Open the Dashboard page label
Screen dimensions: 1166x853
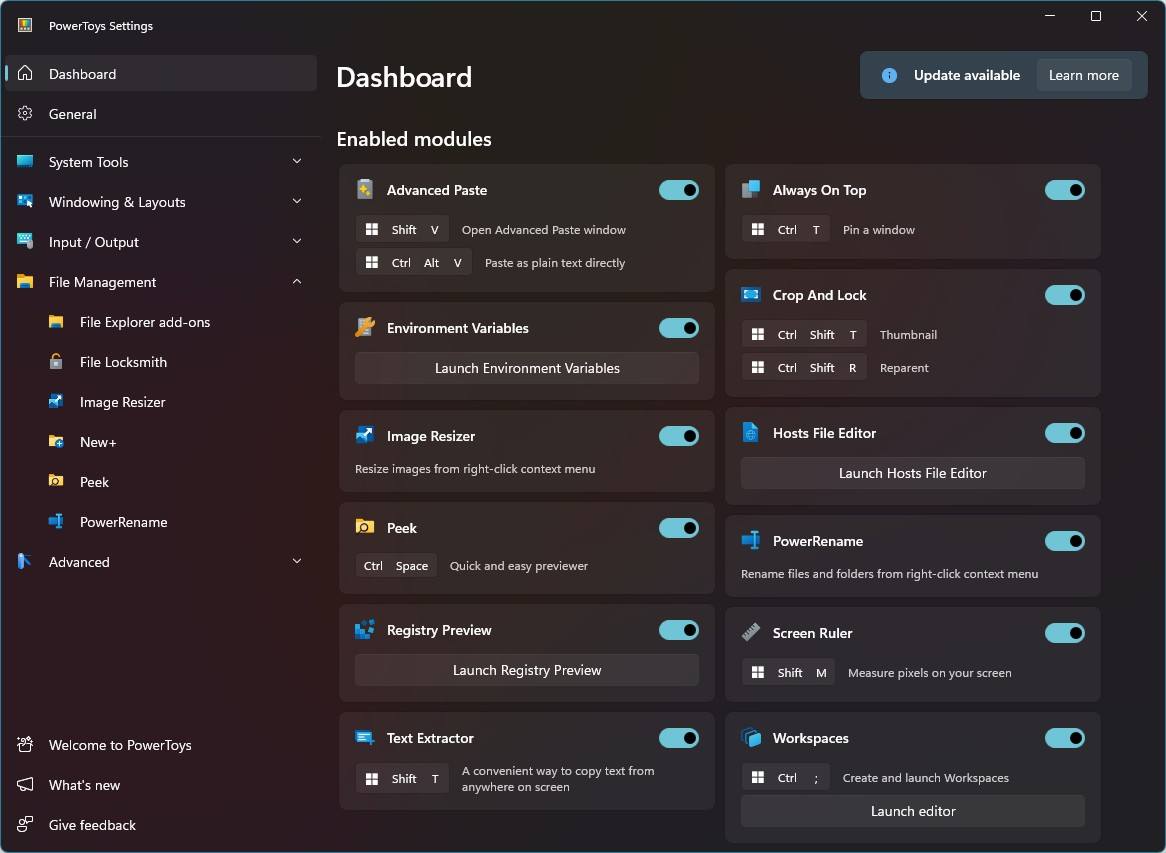[x=83, y=74]
